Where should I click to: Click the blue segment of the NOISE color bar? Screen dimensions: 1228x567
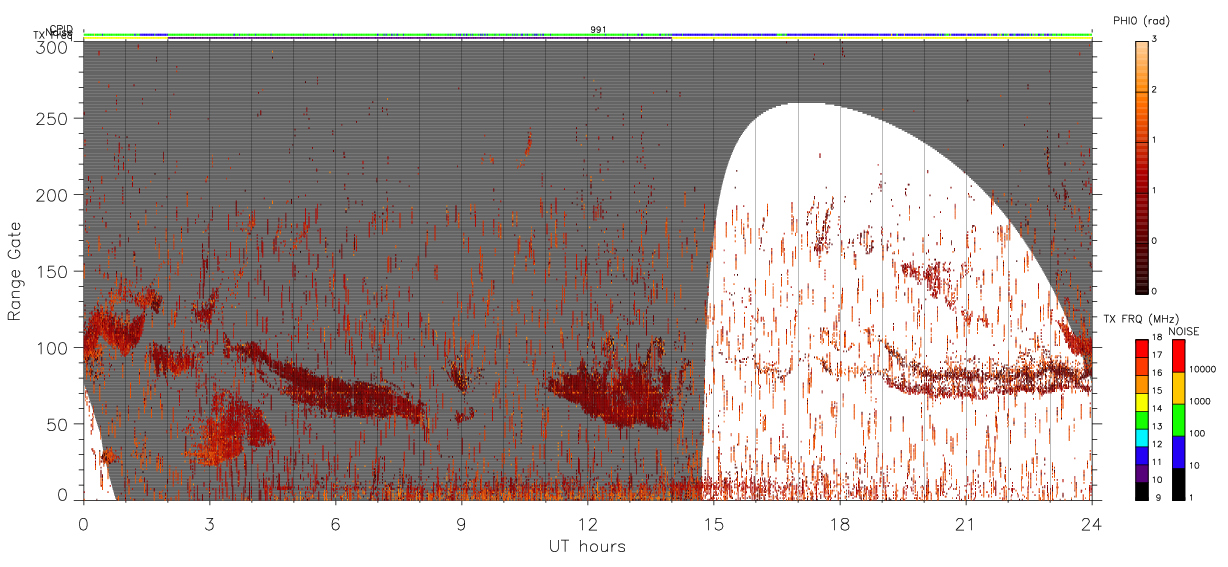coord(1177,452)
